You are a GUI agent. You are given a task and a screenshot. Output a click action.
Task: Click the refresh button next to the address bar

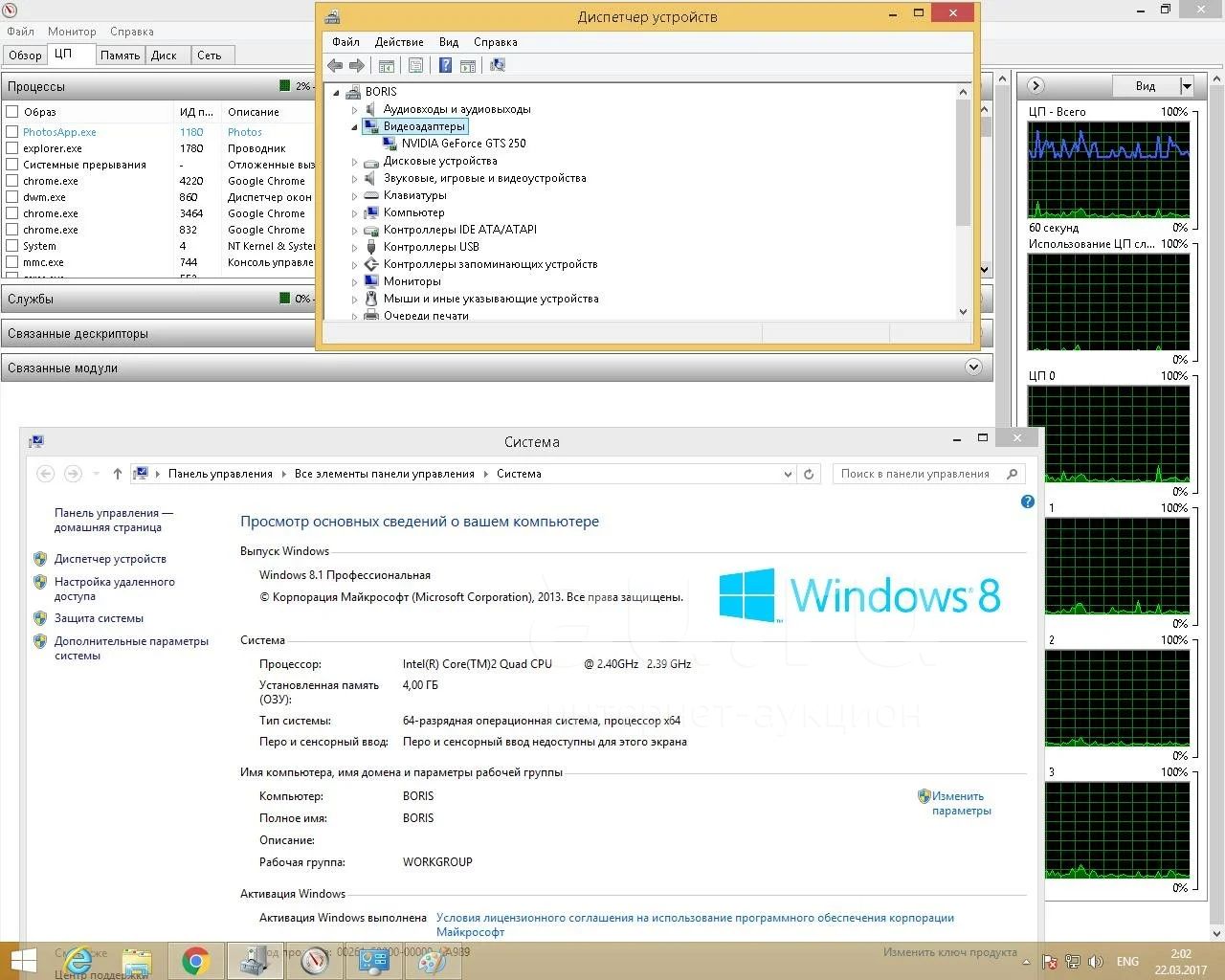[809, 474]
